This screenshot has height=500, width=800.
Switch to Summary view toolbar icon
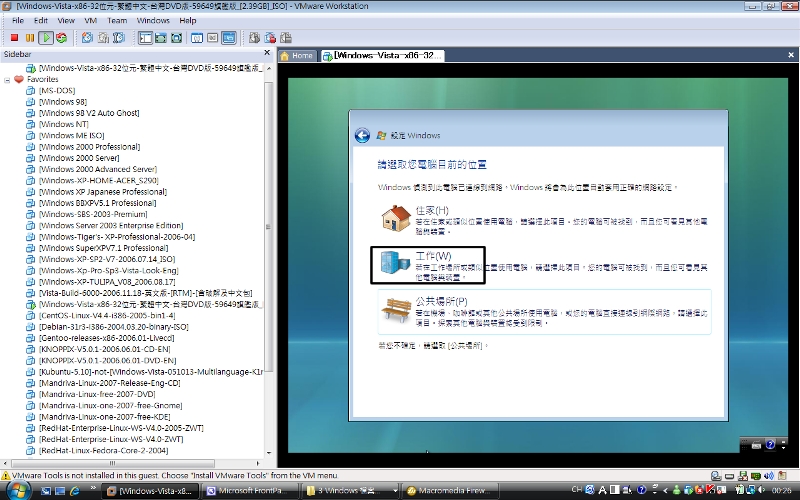pyautogui.click(x=197, y=38)
